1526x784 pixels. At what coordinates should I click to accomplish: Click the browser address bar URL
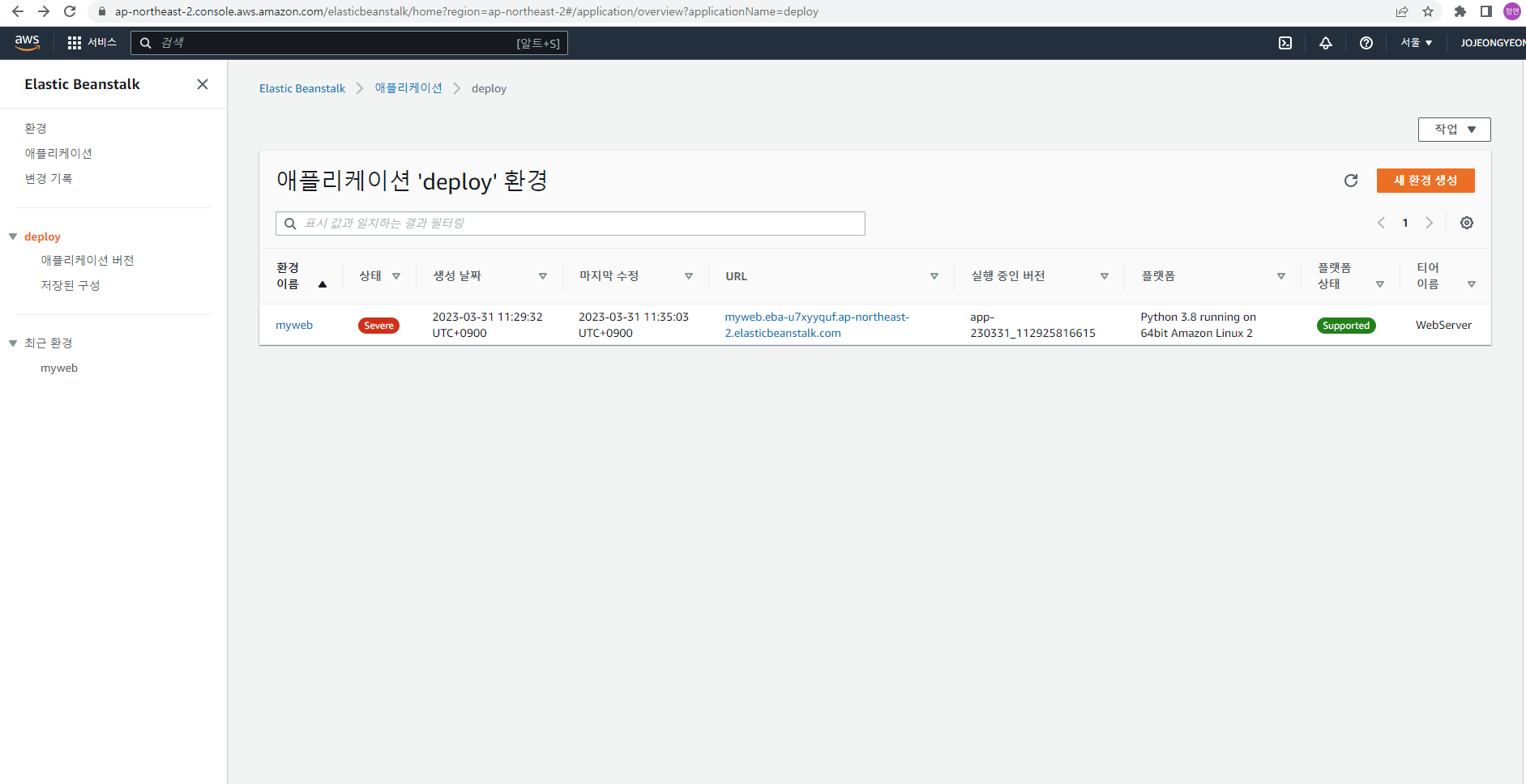(x=467, y=11)
